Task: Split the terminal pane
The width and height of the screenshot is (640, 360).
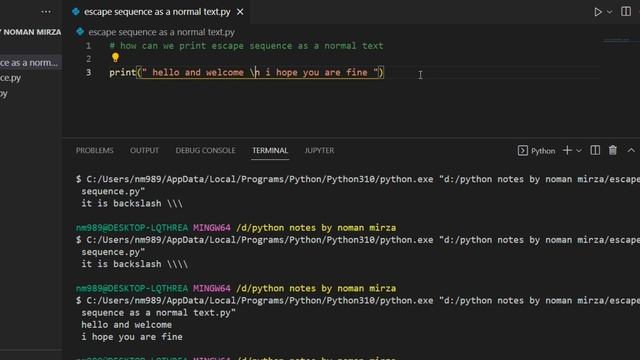Action: [595, 150]
